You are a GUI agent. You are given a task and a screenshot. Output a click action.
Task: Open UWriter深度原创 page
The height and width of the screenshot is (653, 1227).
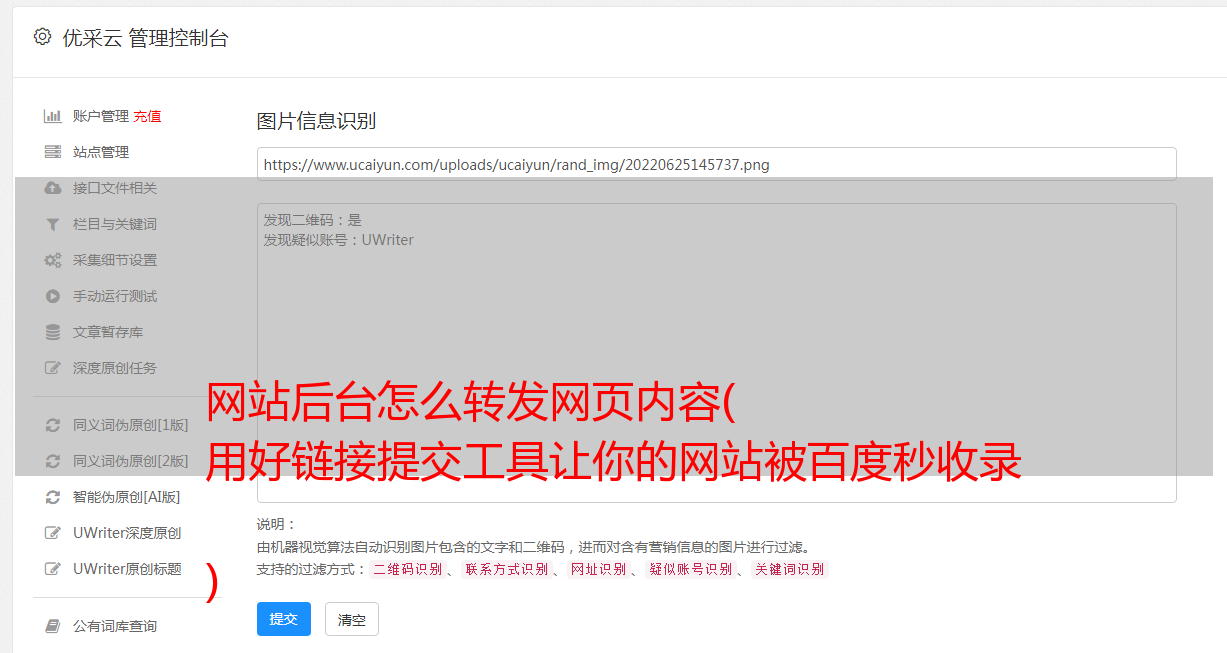click(127, 533)
